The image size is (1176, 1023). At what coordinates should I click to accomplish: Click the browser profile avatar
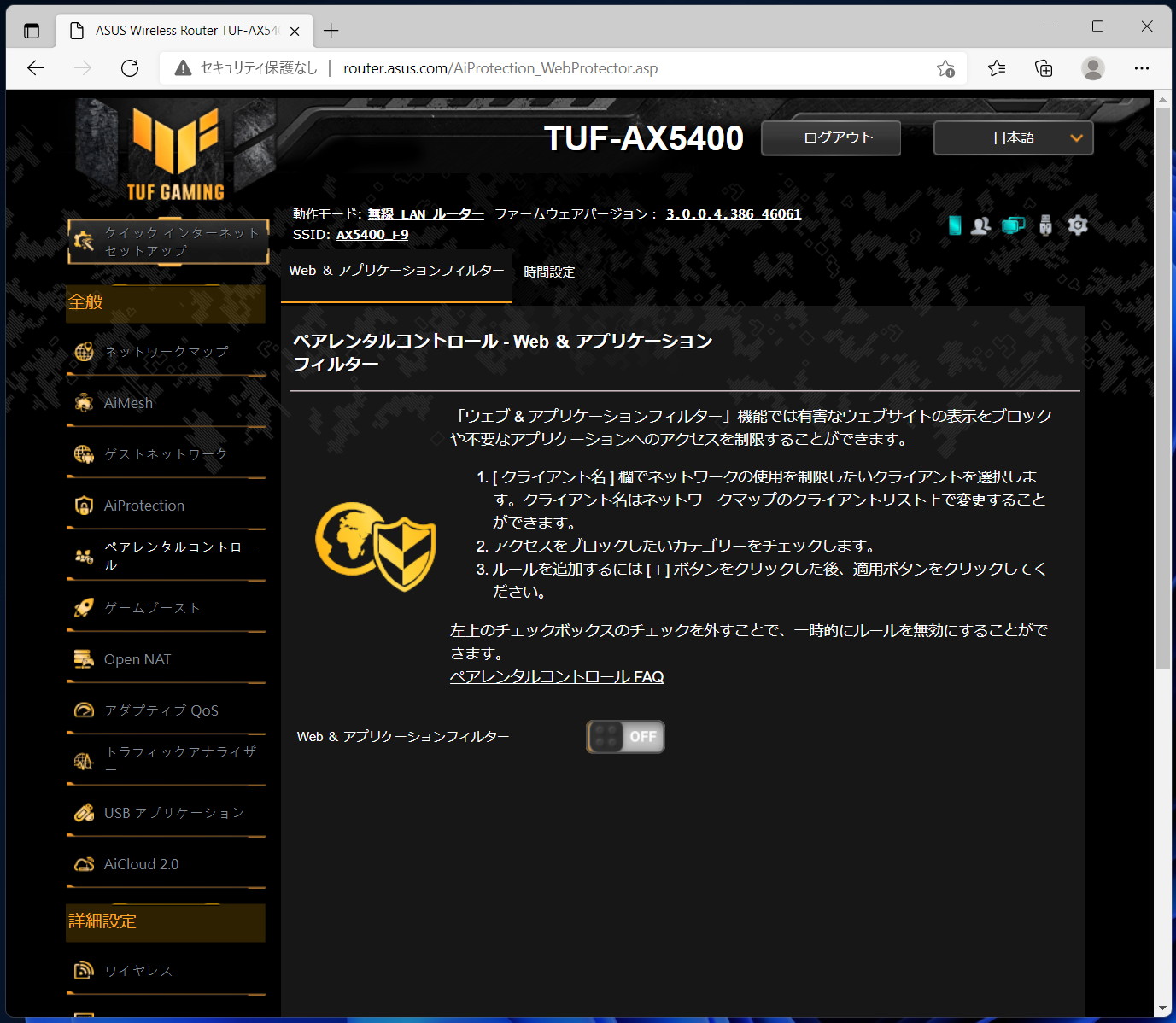click(1093, 68)
